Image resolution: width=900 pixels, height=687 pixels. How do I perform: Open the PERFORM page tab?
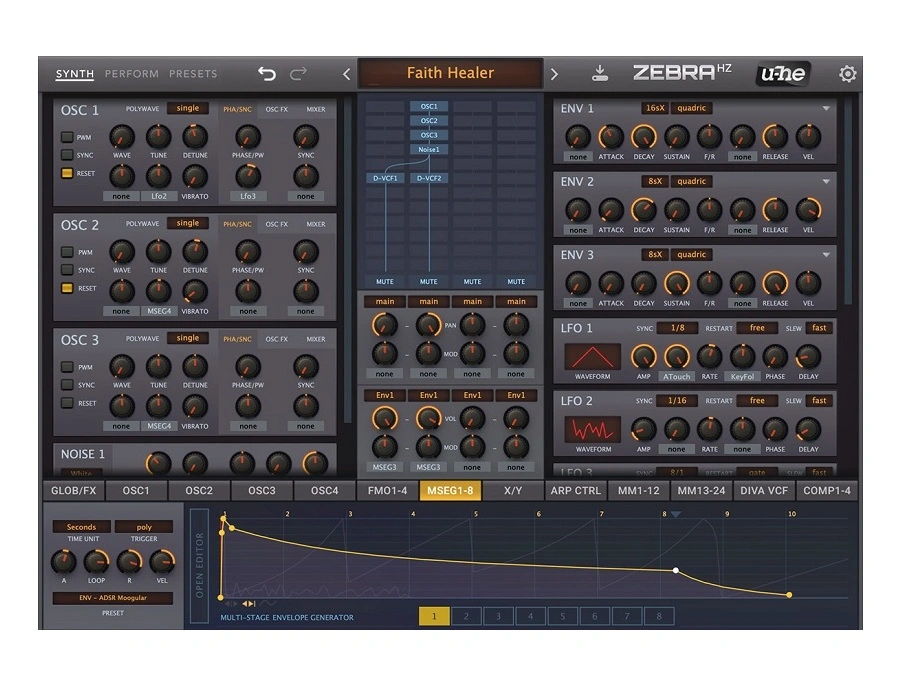[x=131, y=74]
